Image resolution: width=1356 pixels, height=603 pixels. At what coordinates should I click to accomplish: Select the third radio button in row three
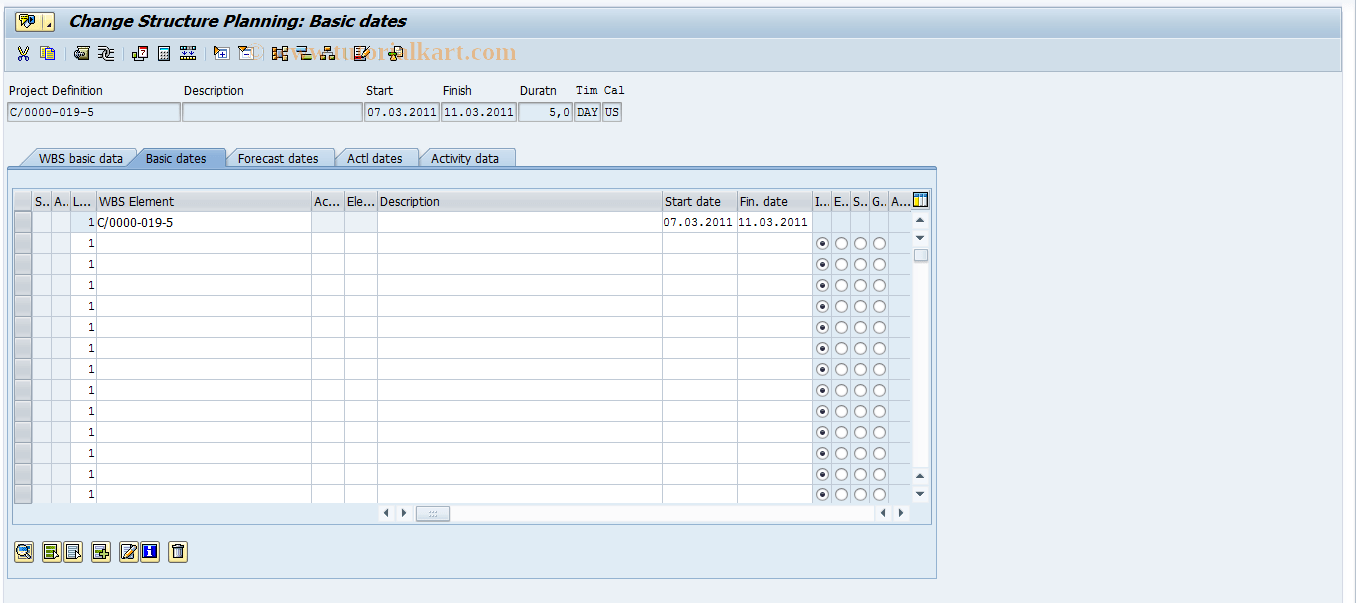860,264
